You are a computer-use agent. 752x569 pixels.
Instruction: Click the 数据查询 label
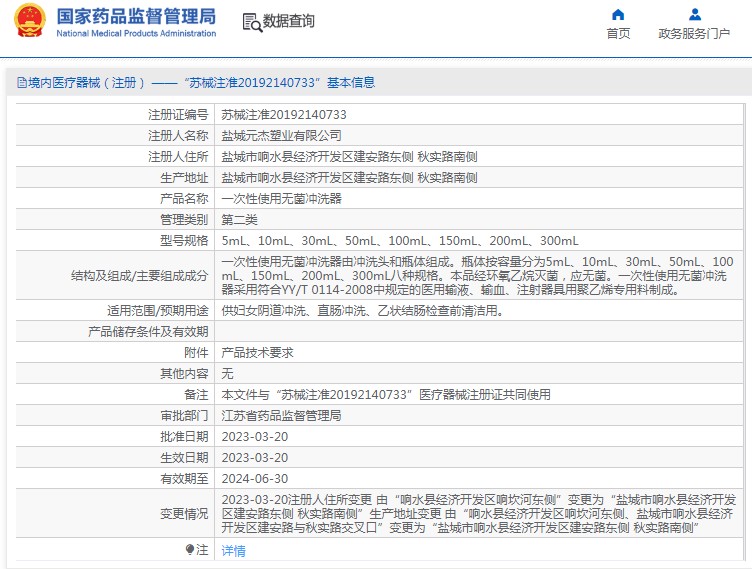288,21
